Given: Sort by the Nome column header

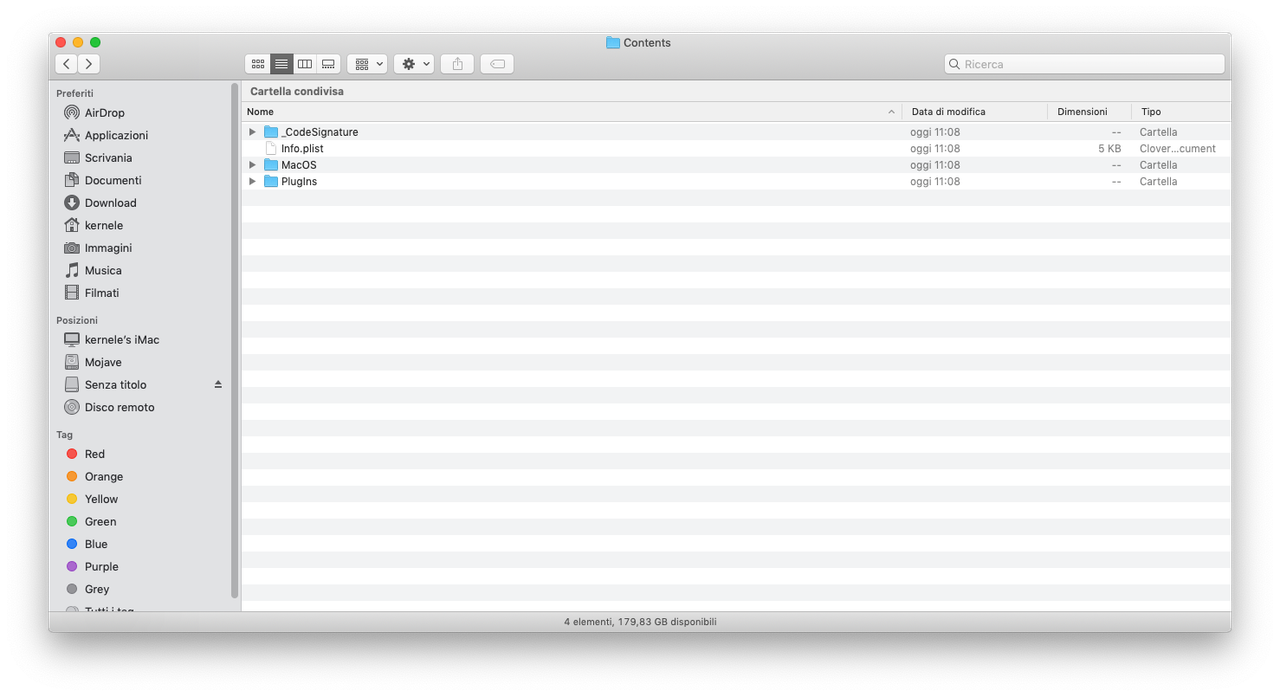Looking at the screenshot, I should (x=571, y=112).
